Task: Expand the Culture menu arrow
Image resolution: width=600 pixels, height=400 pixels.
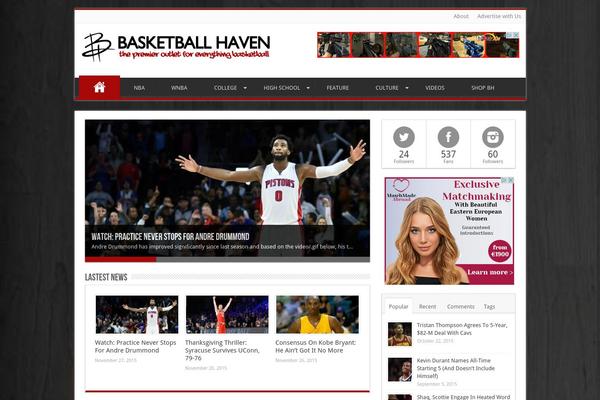Action: click(406, 88)
